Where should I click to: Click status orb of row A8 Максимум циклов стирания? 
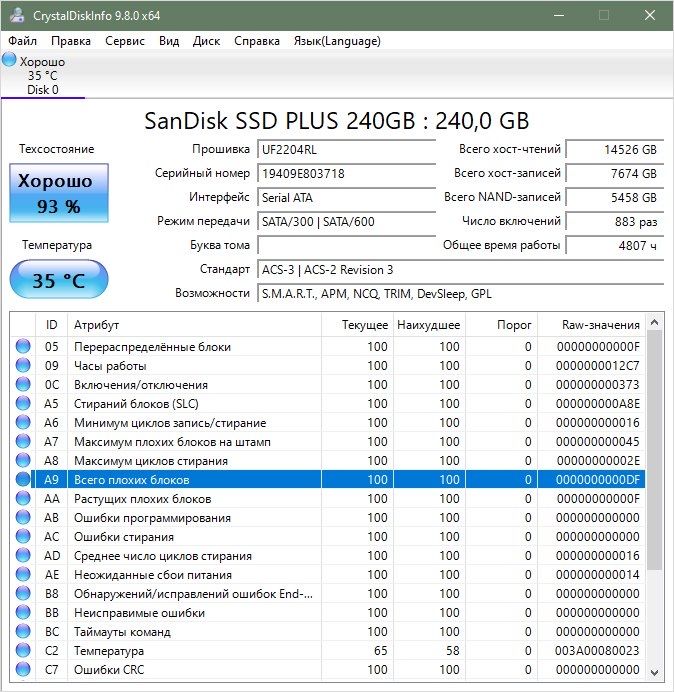[x=23, y=460]
